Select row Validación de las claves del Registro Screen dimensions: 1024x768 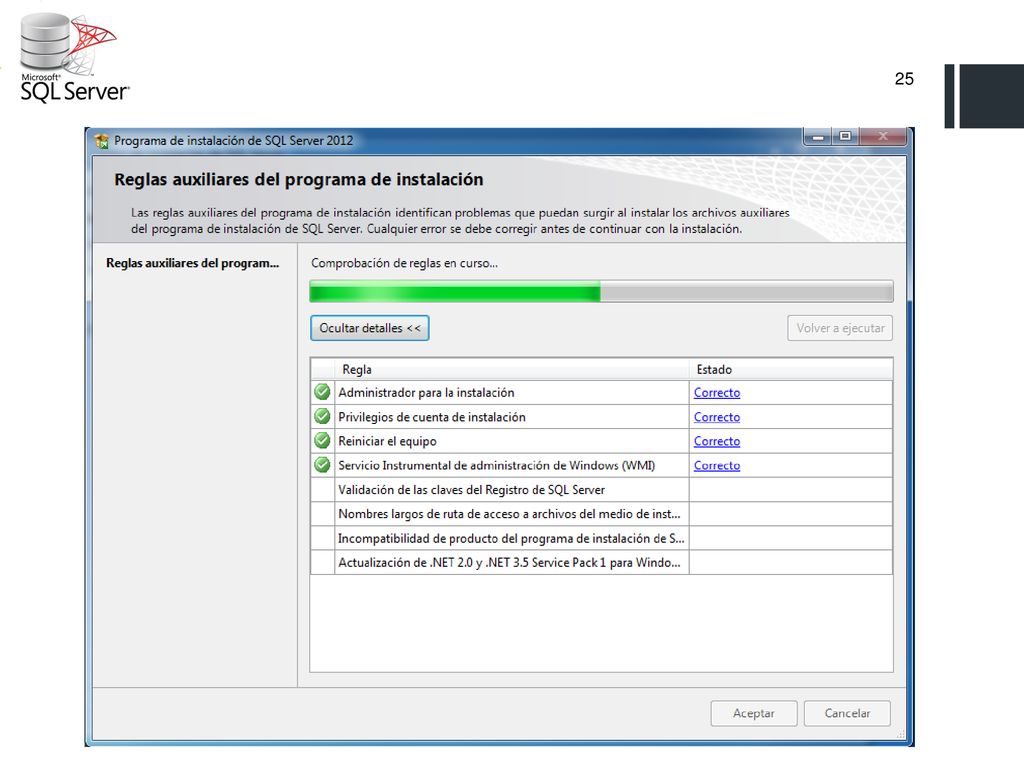[601, 489]
